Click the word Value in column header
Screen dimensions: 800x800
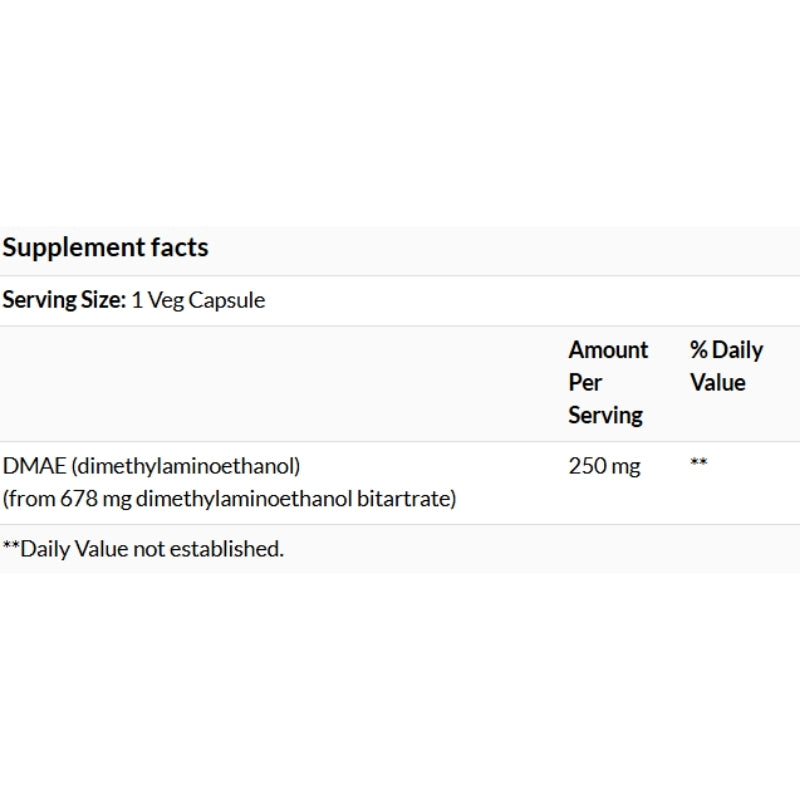point(718,383)
